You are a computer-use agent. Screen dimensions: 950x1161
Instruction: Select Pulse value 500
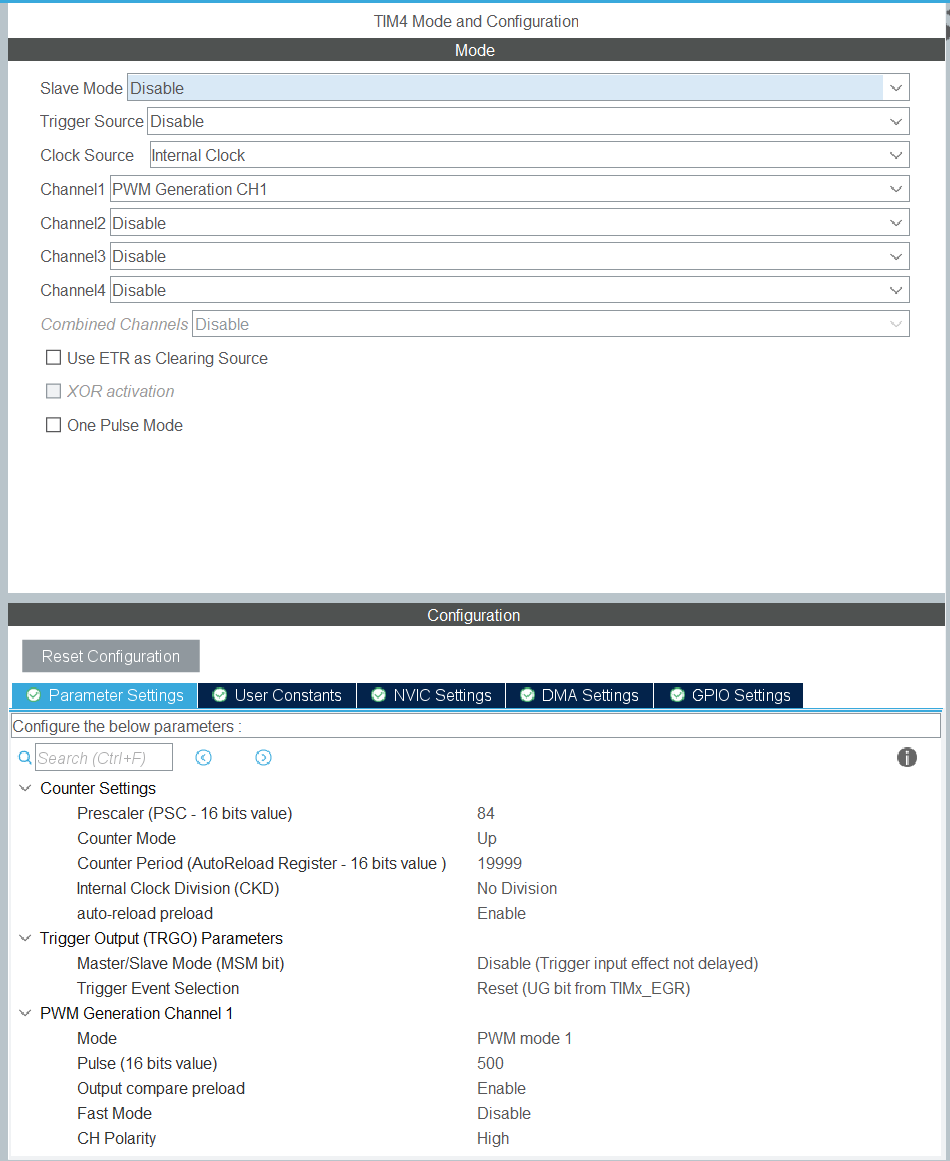pos(490,1063)
